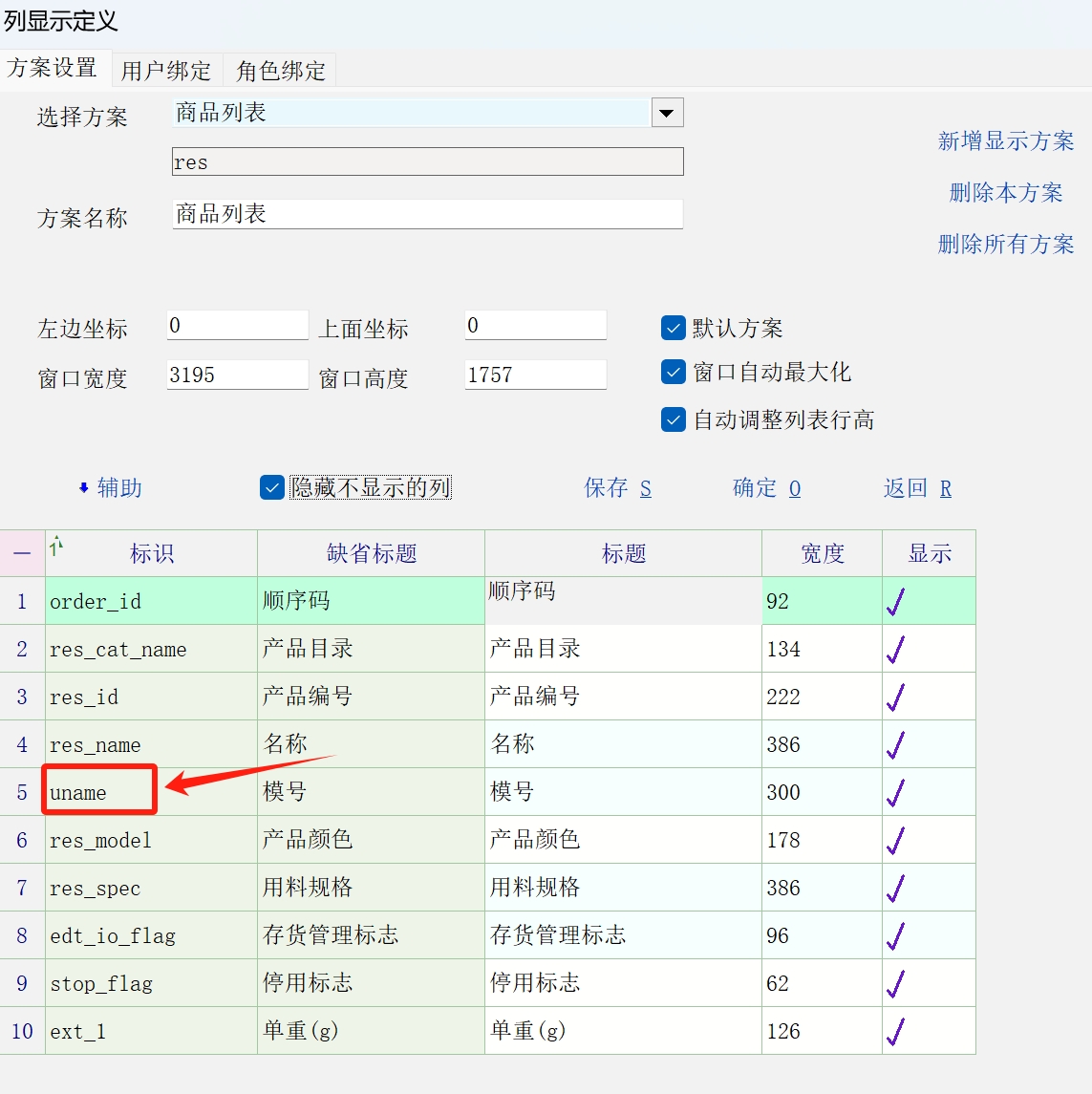Click 保存 S to save the scheme

[x=617, y=488]
